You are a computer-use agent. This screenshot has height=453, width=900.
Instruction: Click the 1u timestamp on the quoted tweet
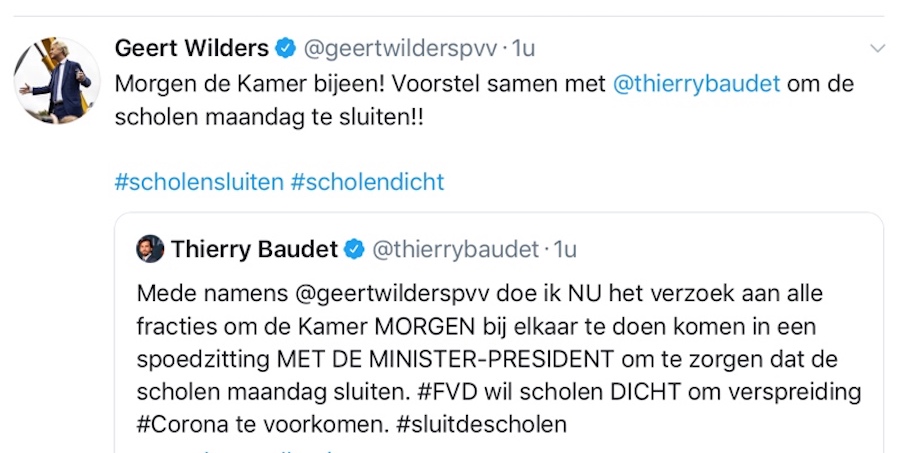(x=565, y=249)
